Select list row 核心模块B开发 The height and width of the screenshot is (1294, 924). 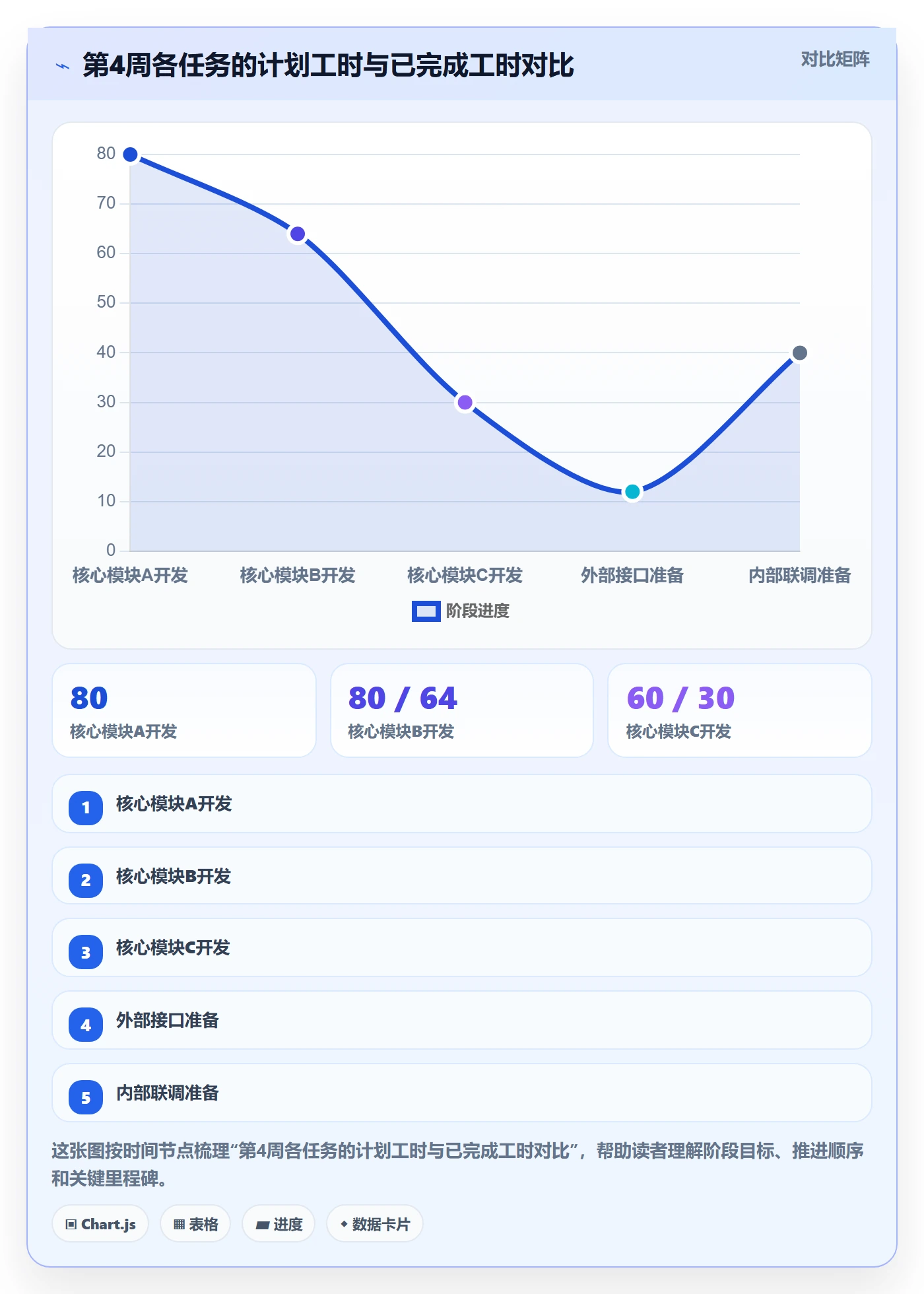pos(462,875)
